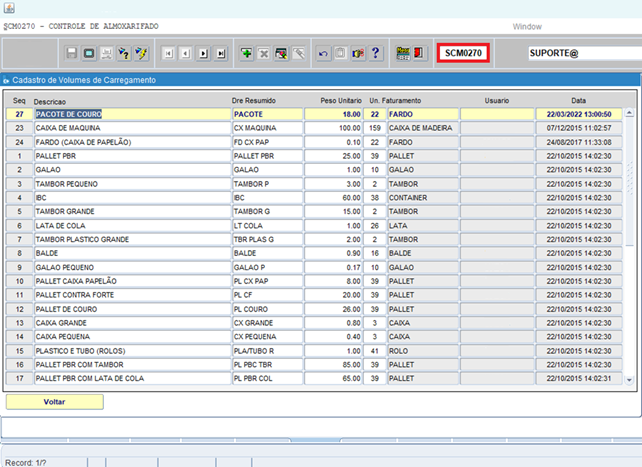Select description CAIXA DE MAQUINA
Screen dimensions: 642x467
point(133,128)
